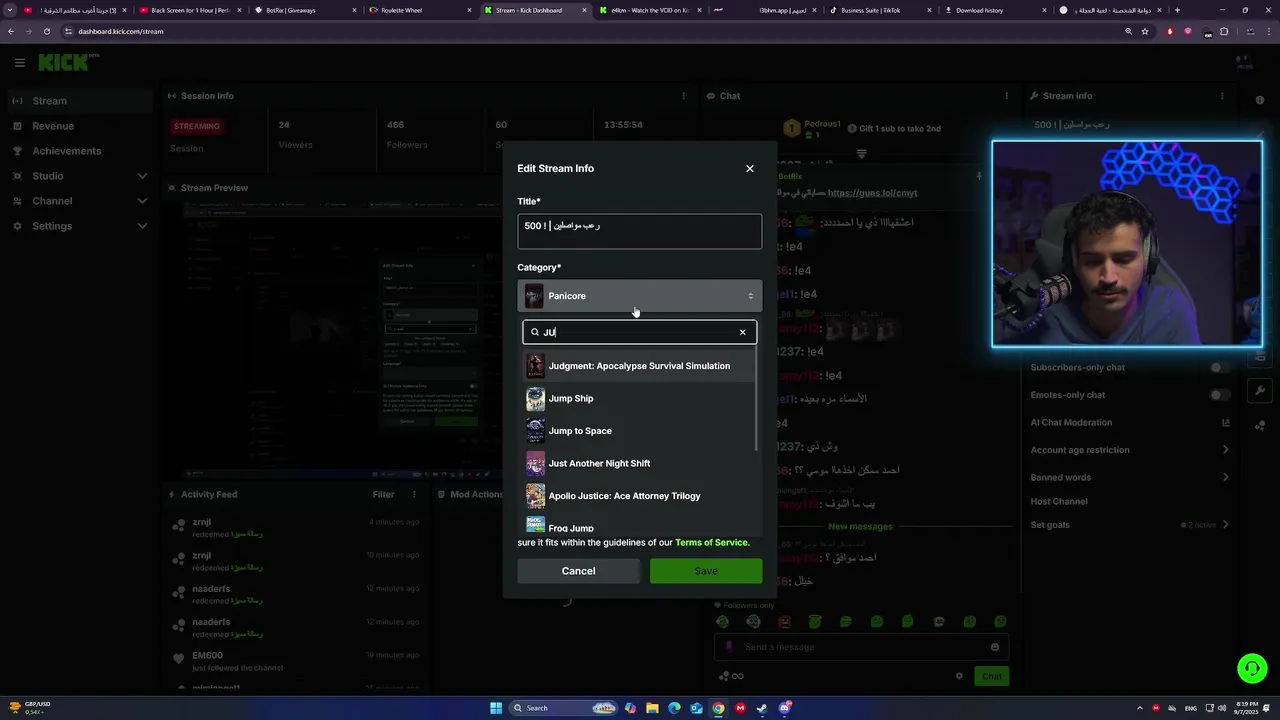Switch to Business Suite TikTok tab
Viewport: 1280px width, 720px height.
[x=878, y=10]
